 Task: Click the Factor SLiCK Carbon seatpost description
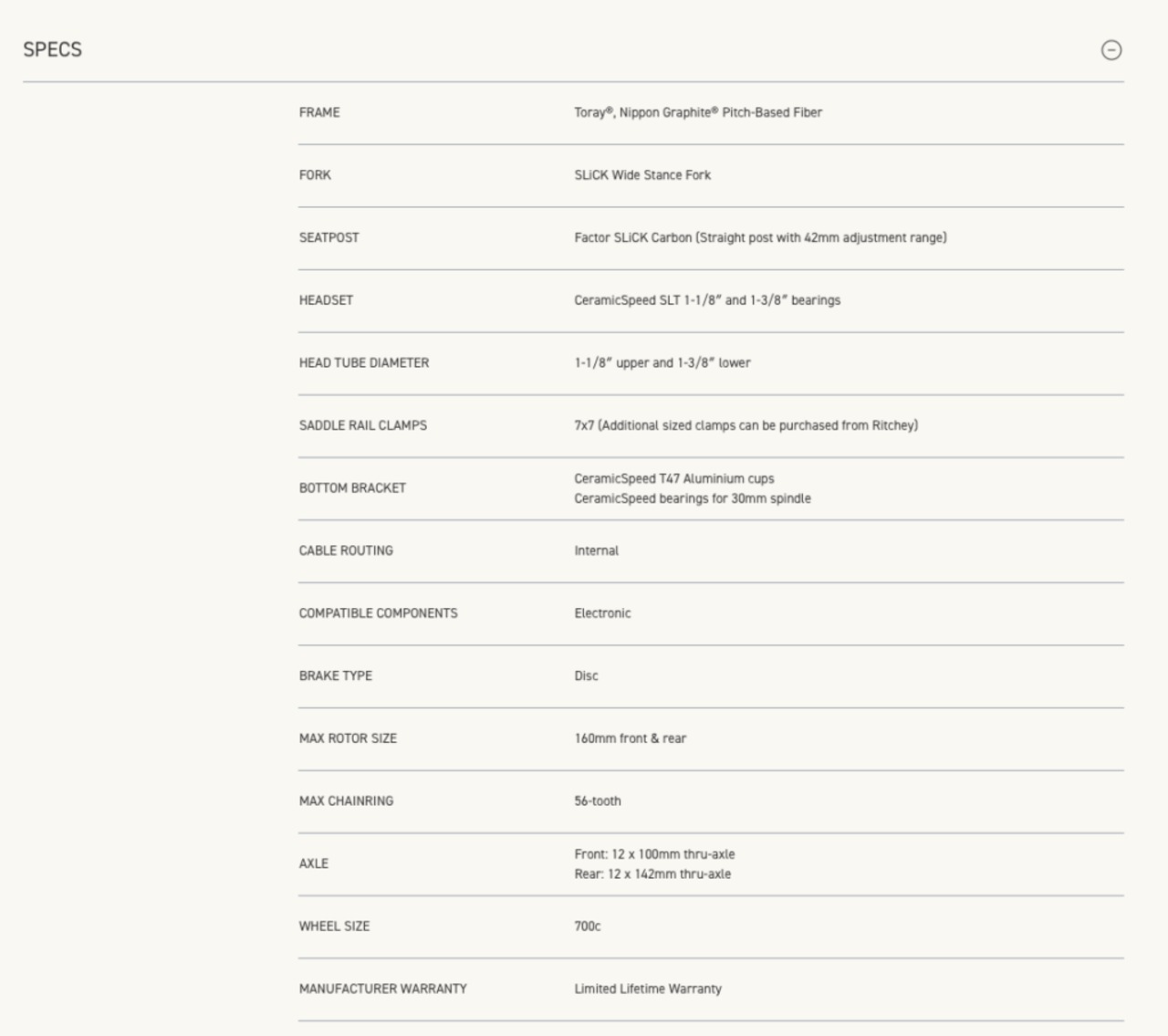[760, 237]
